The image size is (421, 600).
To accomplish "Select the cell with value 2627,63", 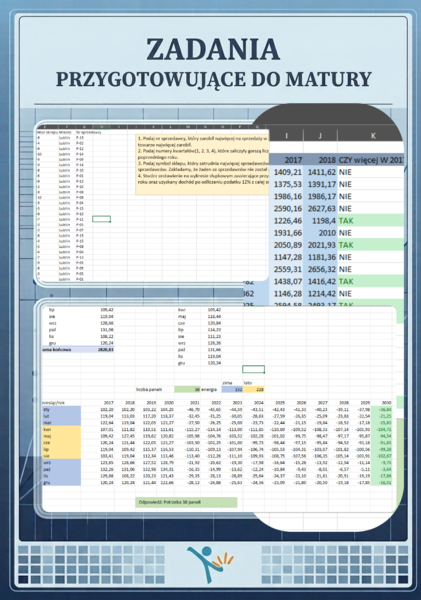I will pyautogui.click(x=320, y=209).
